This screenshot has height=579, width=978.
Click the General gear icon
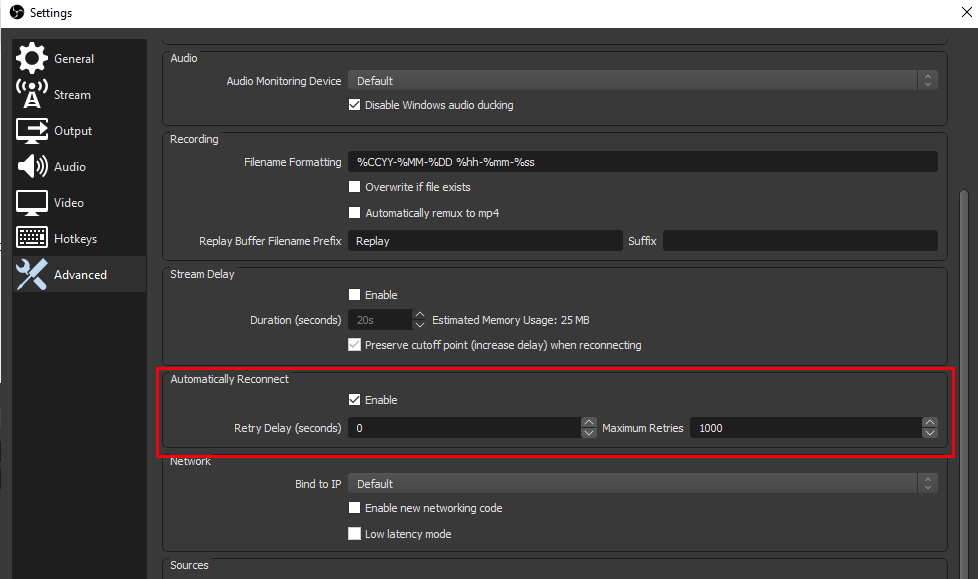pos(31,58)
